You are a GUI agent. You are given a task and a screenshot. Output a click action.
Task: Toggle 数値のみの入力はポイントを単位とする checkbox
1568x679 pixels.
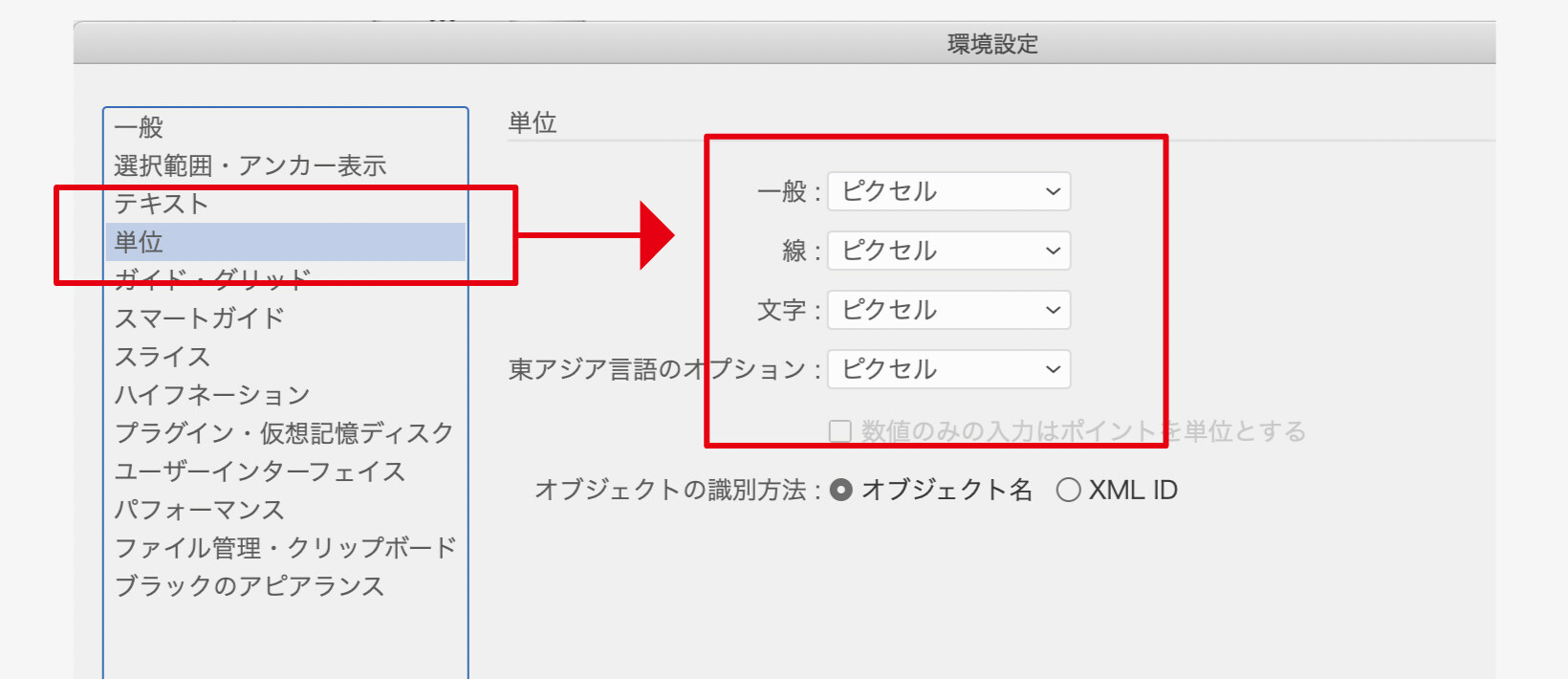[840, 431]
